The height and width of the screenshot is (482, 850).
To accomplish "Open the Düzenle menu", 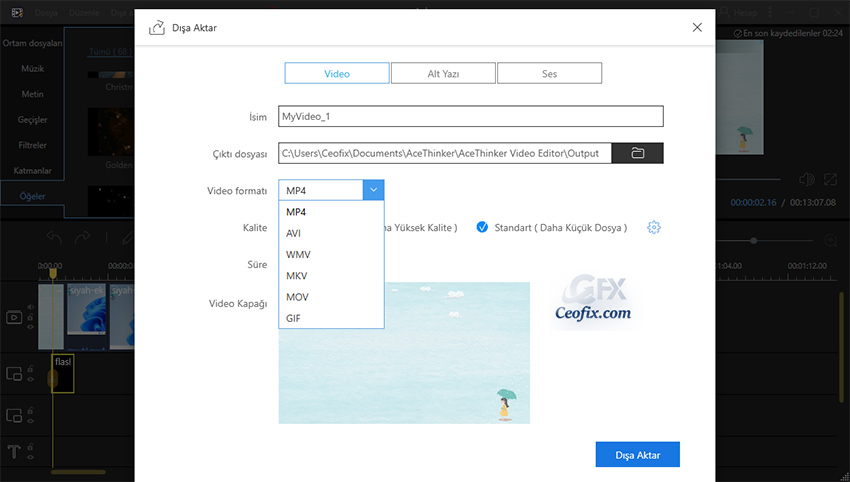I will (84, 12).
